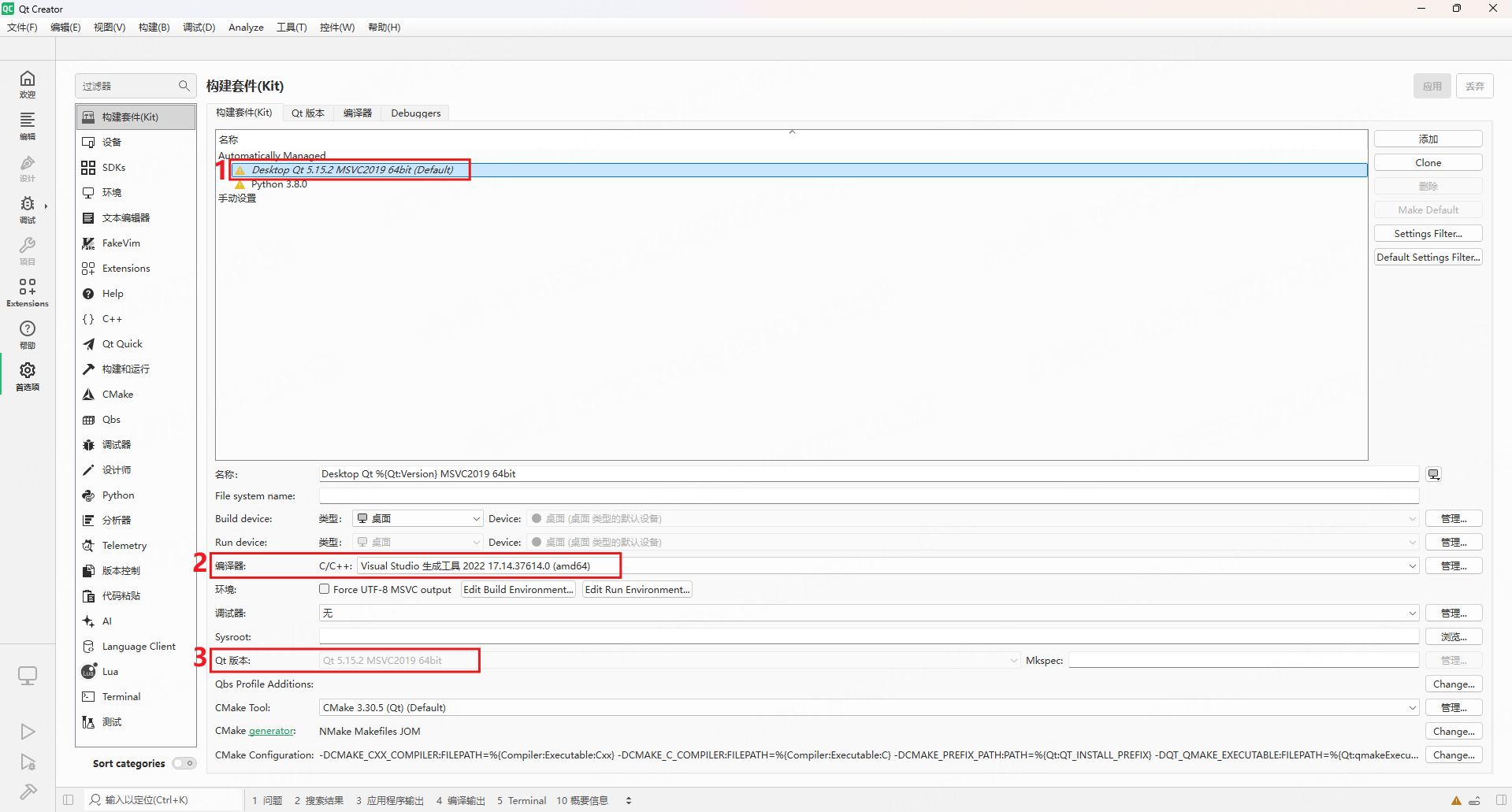Open Settings Filter... button
The image size is (1512, 812).
[x=1428, y=234]
